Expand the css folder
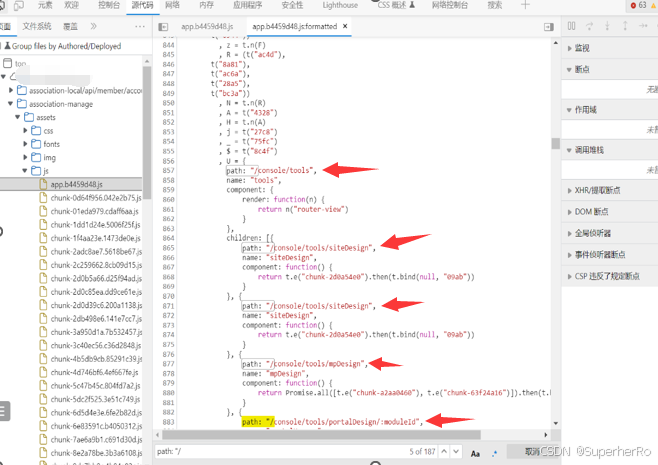Image resolution: width=658 pixels, height=465 pixels. pos(25,131)
